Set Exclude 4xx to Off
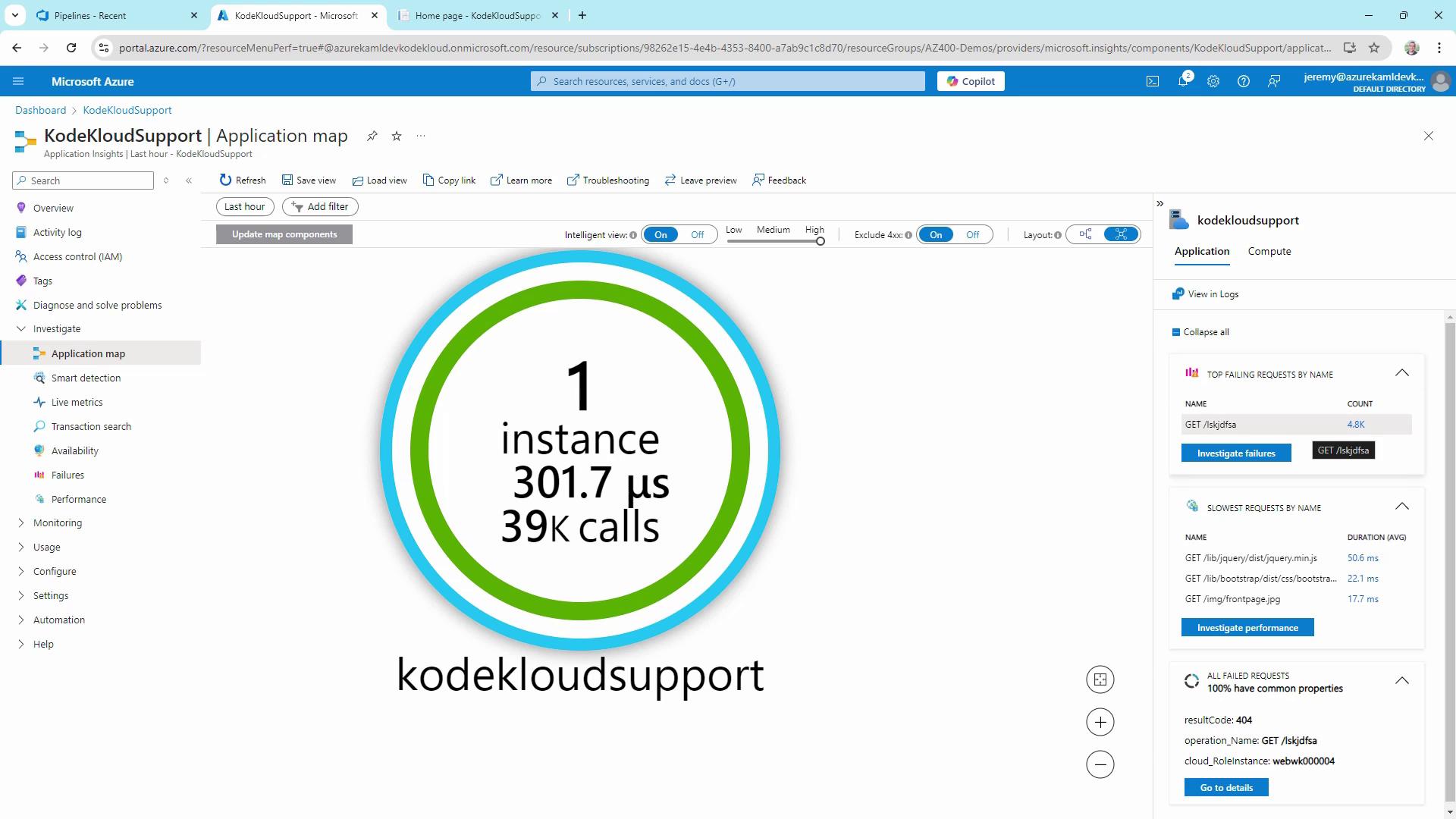The height and width of the screenshot is (819, 1456). [x=972, y=235]
